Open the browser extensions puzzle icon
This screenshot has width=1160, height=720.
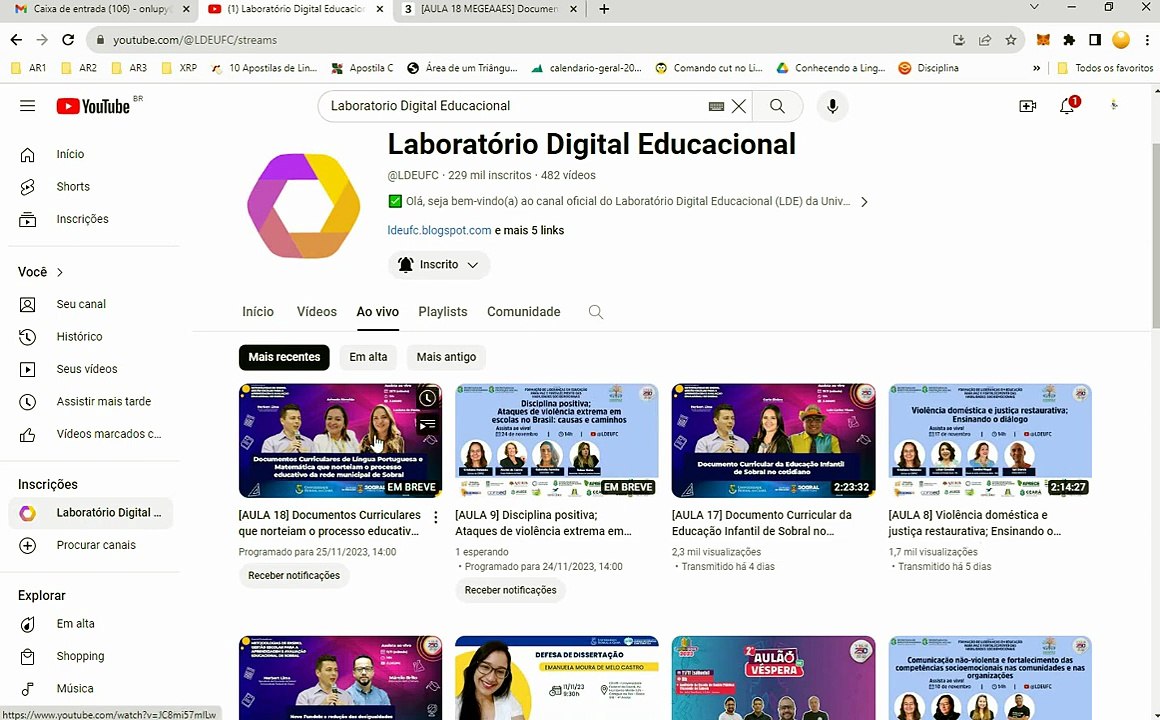click(x=1069, y=40)
